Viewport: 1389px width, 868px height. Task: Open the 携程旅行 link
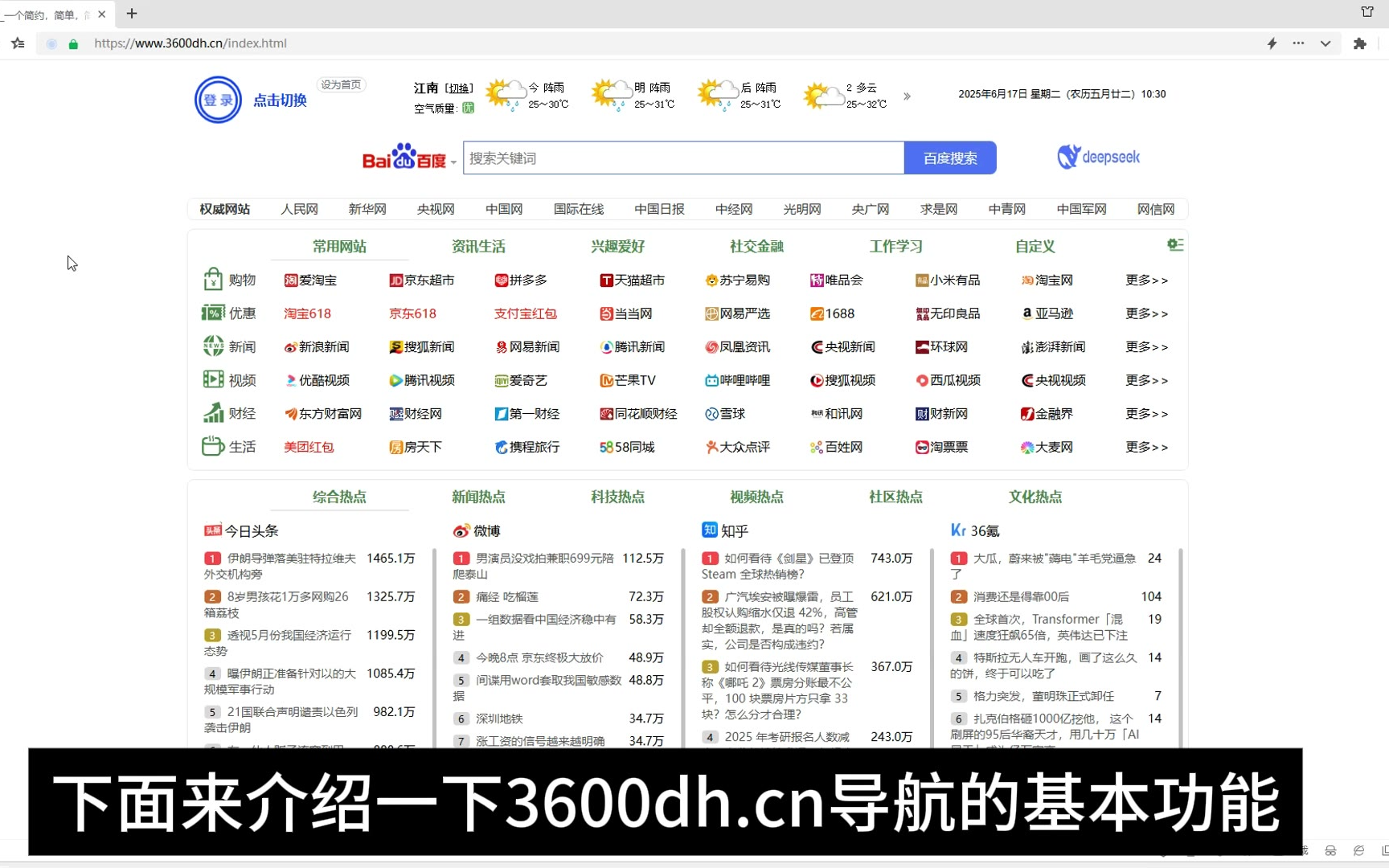527,447
